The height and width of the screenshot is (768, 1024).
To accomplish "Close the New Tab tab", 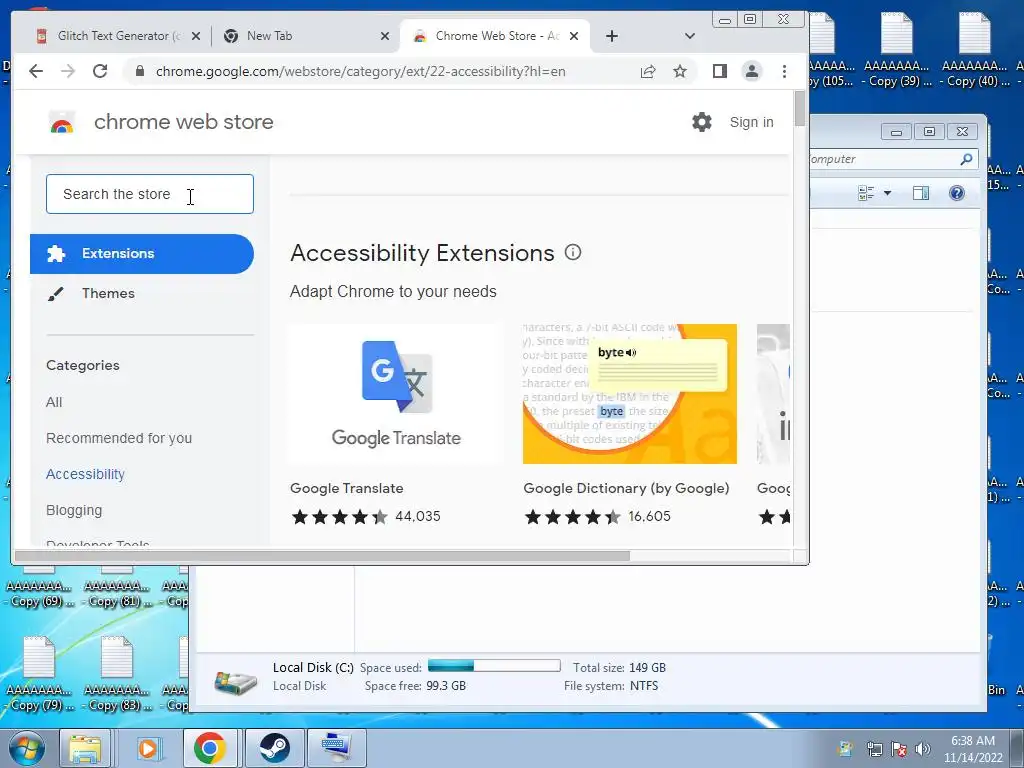I will coord(385,36).
